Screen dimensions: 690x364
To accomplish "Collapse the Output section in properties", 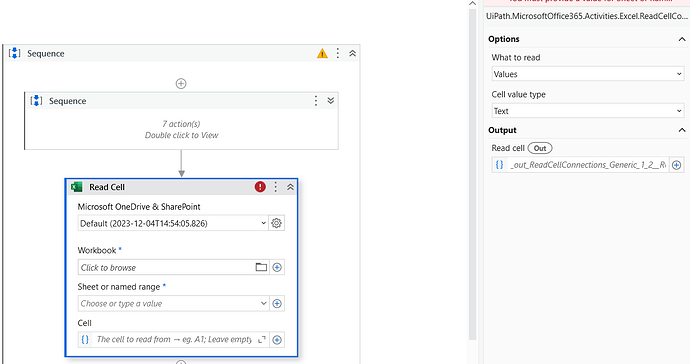I will pyautogui.click(x=682, y=130).
